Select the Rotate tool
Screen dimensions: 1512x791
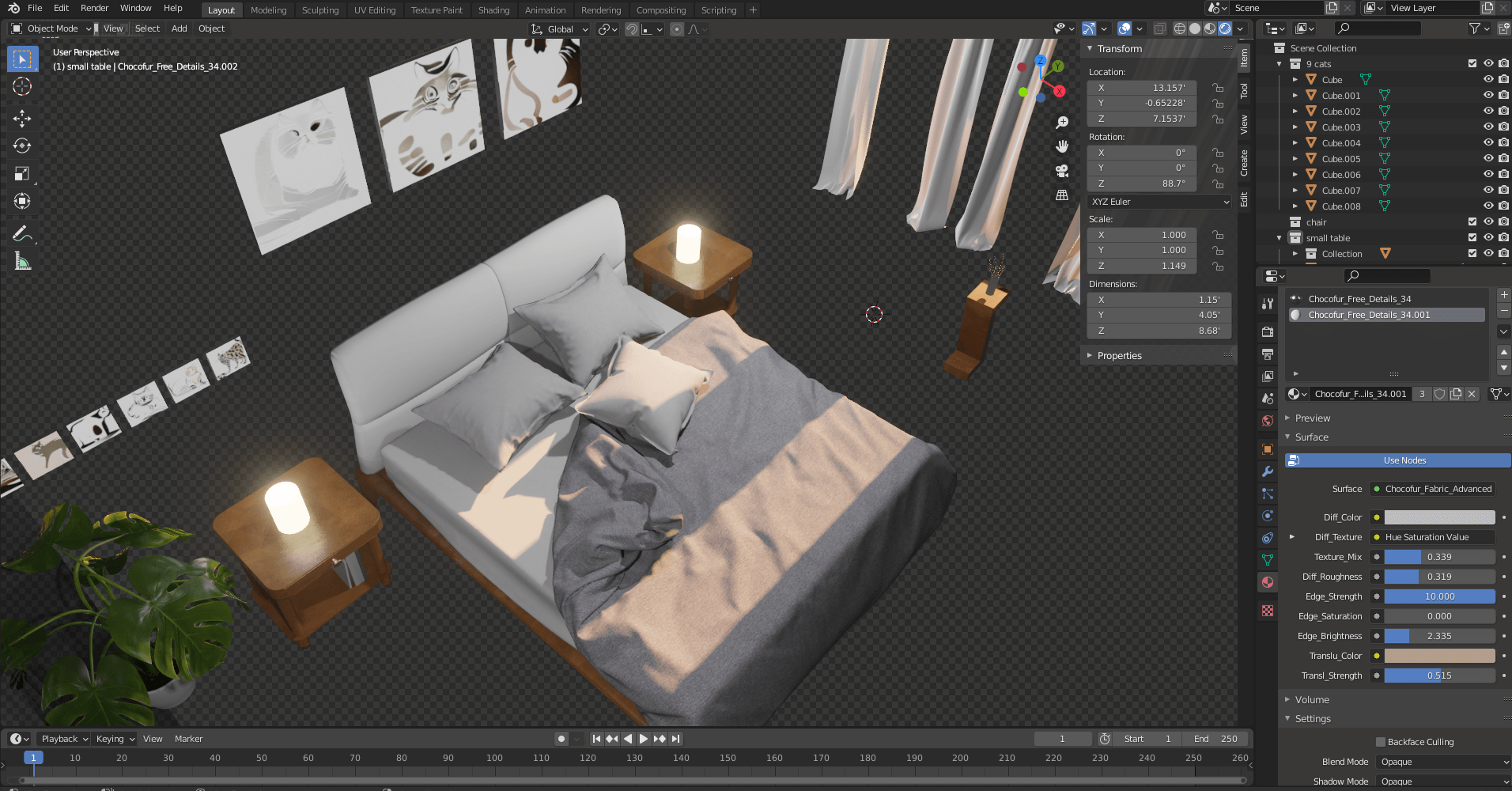(x=22, y=146)
